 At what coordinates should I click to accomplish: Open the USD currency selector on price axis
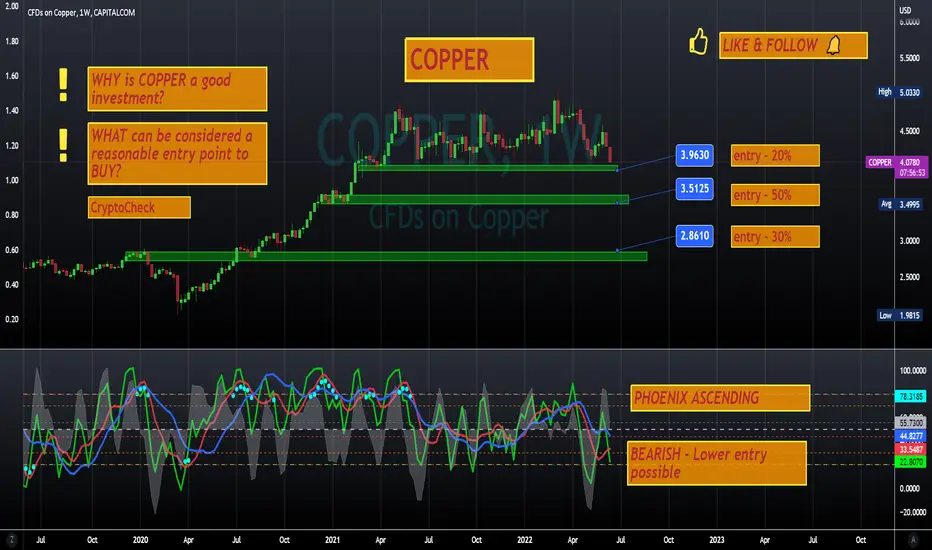(x=905, y=10)
